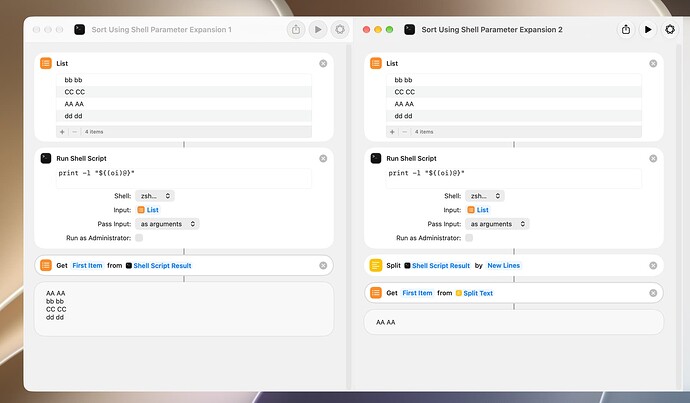This screenshot has height=403, width=690.
Task: Remove the List action in Expansion 2
Action: (x=653, y=63)
